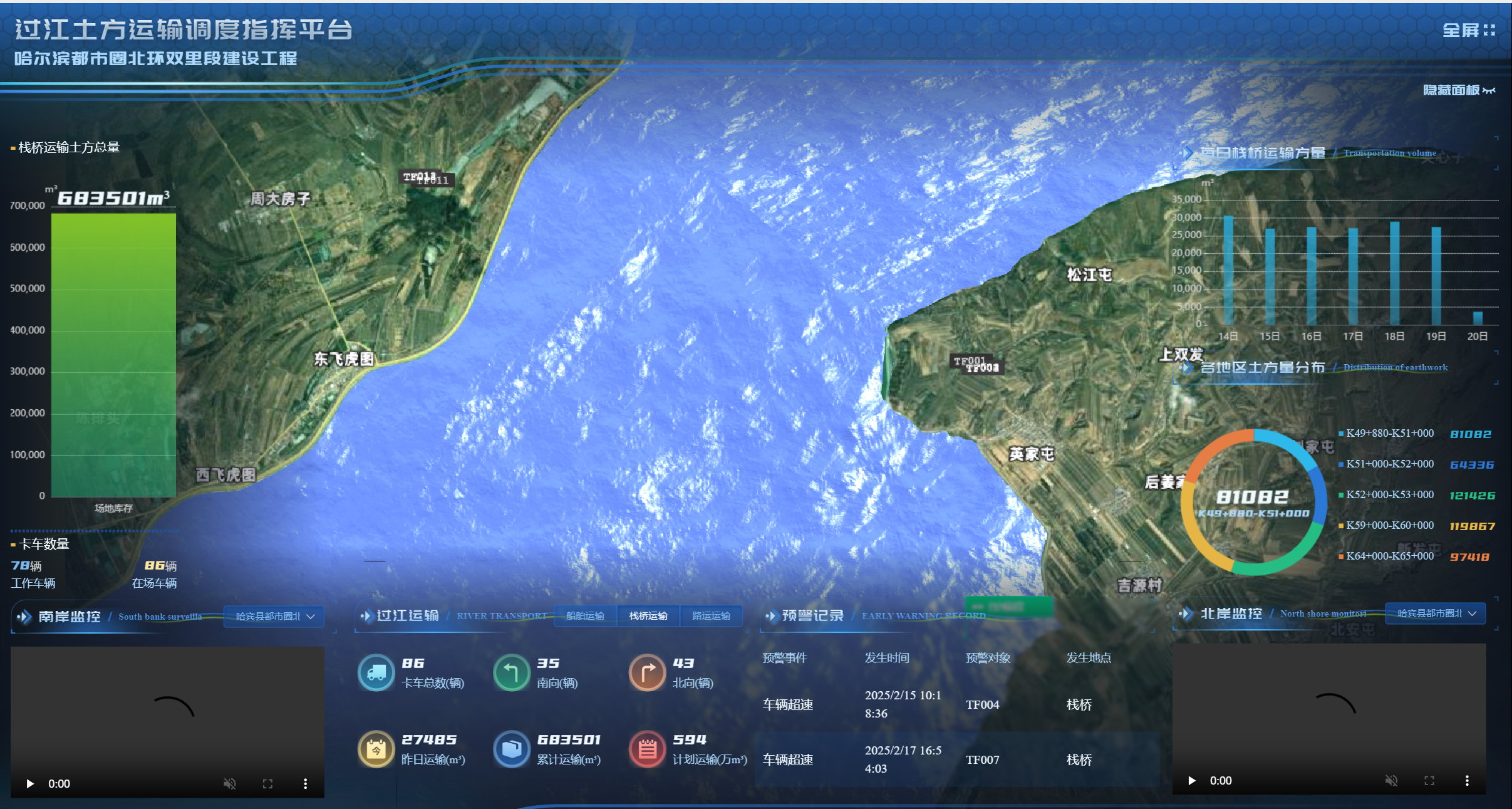Click the 发生地点 column header

(x=1089, y=658)
